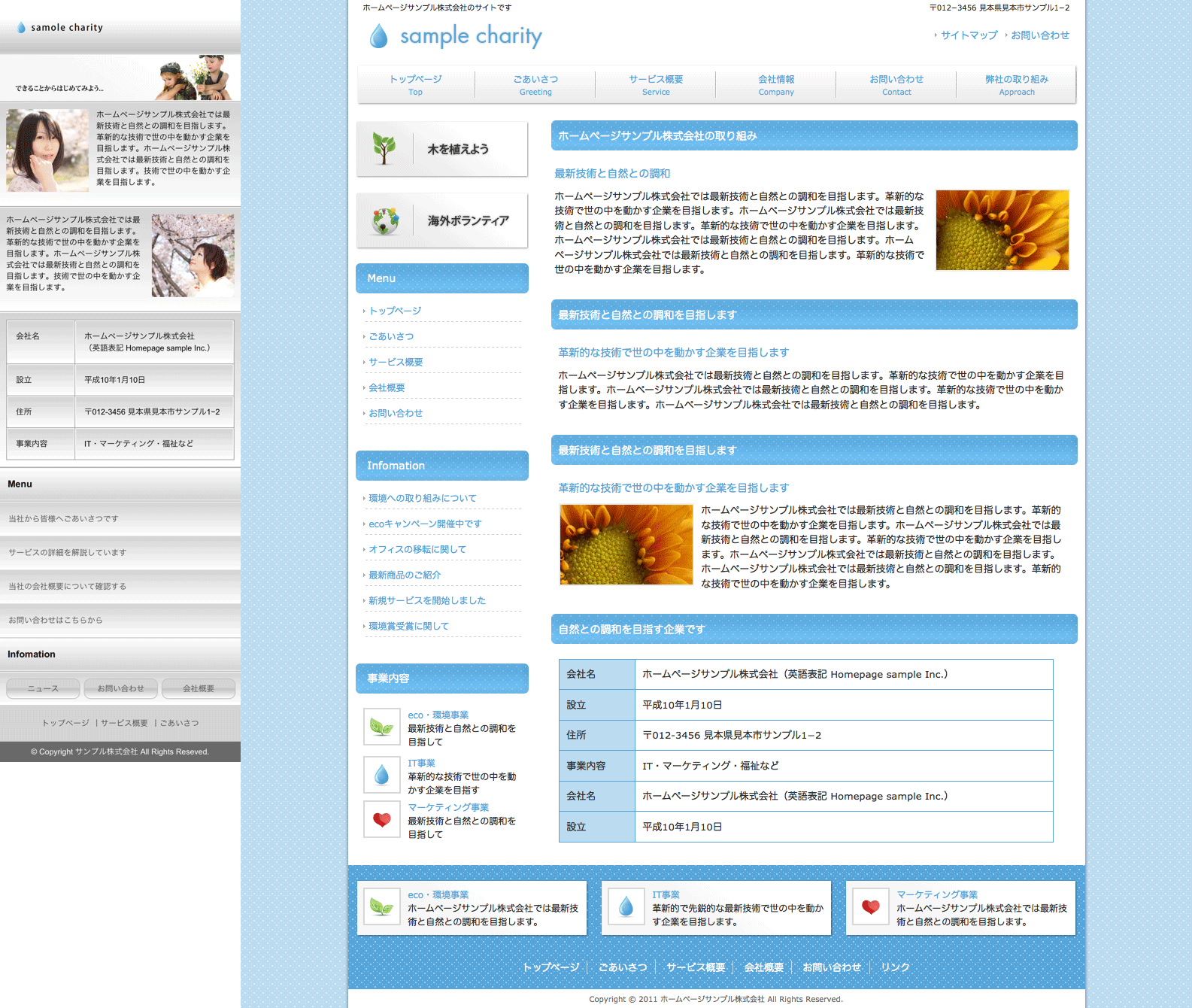
Task: Click the リンク link in the footer navigation
Action: [895, 967]
